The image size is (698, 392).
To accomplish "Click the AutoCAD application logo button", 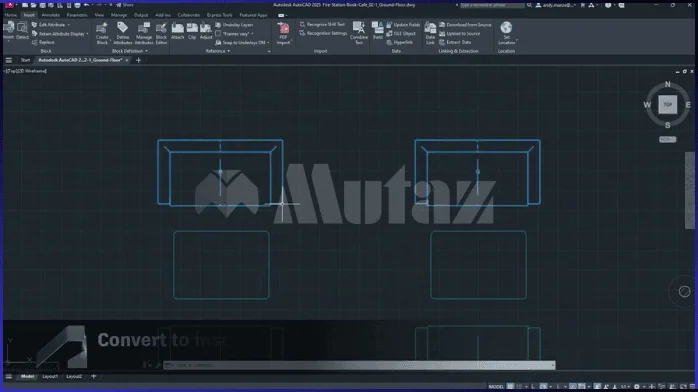I will (9, 5).
